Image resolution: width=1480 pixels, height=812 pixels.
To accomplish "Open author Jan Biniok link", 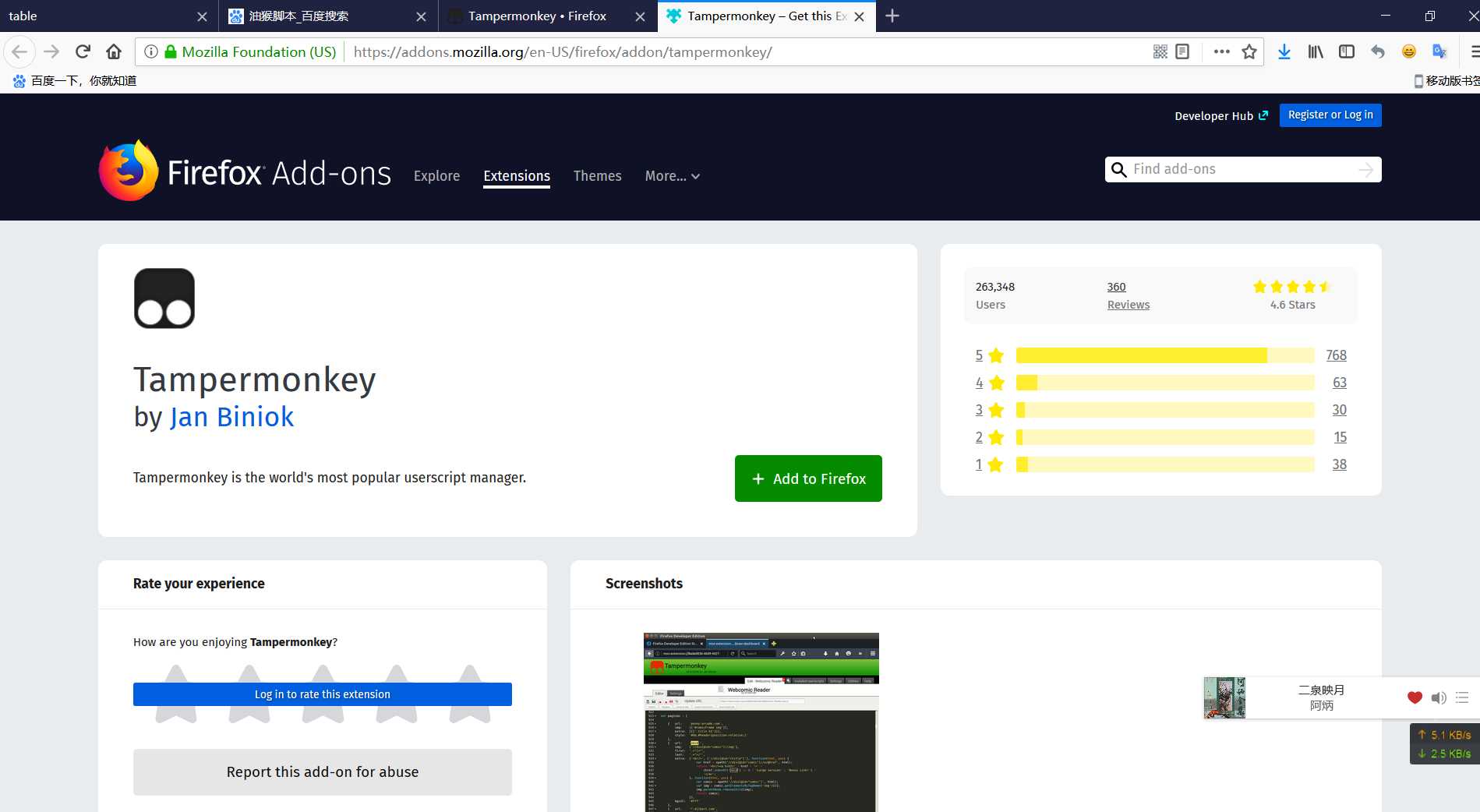I will pyautogui.click(x=231, y=417).
